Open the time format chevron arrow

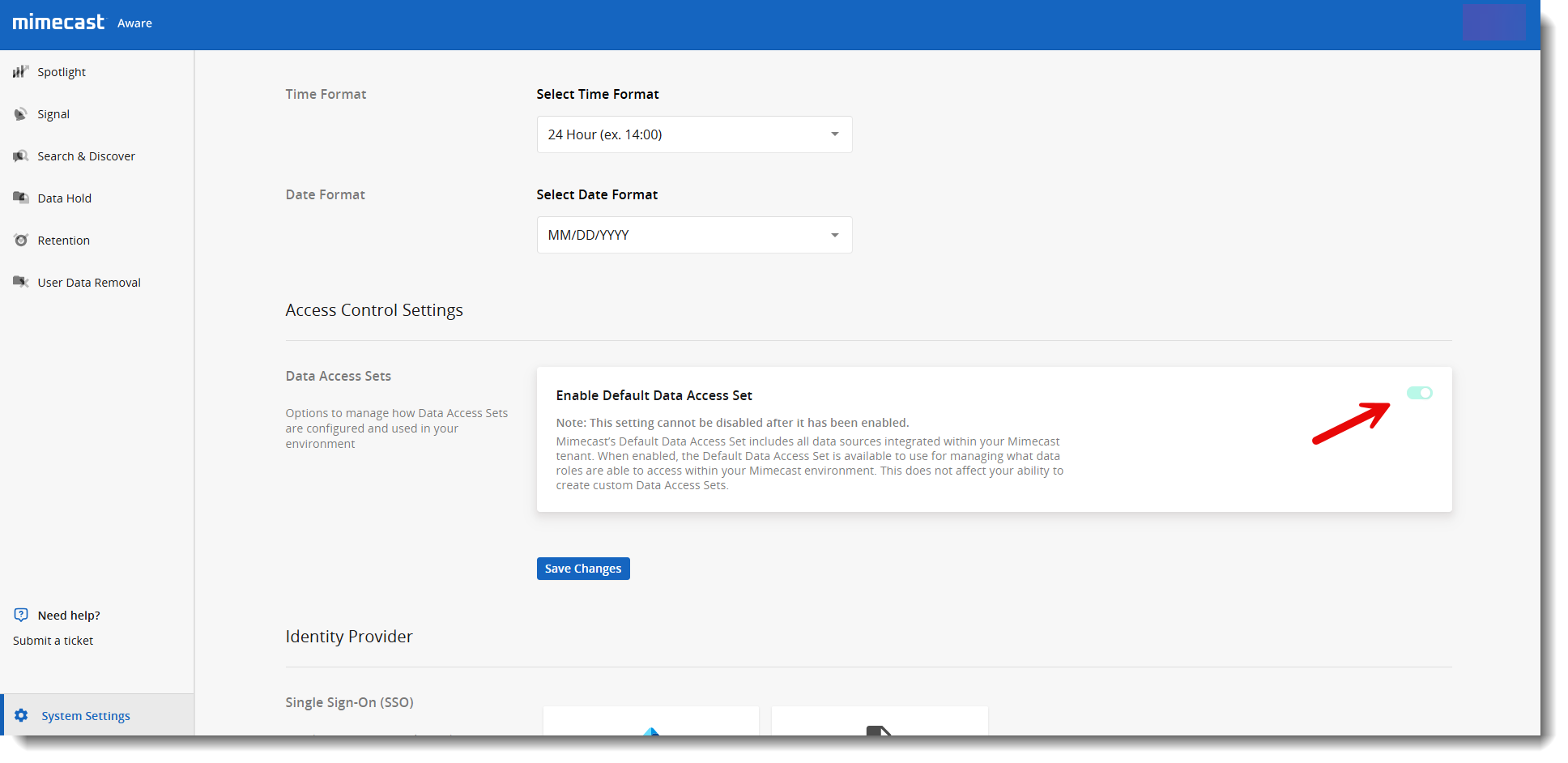tap(834, 134)
